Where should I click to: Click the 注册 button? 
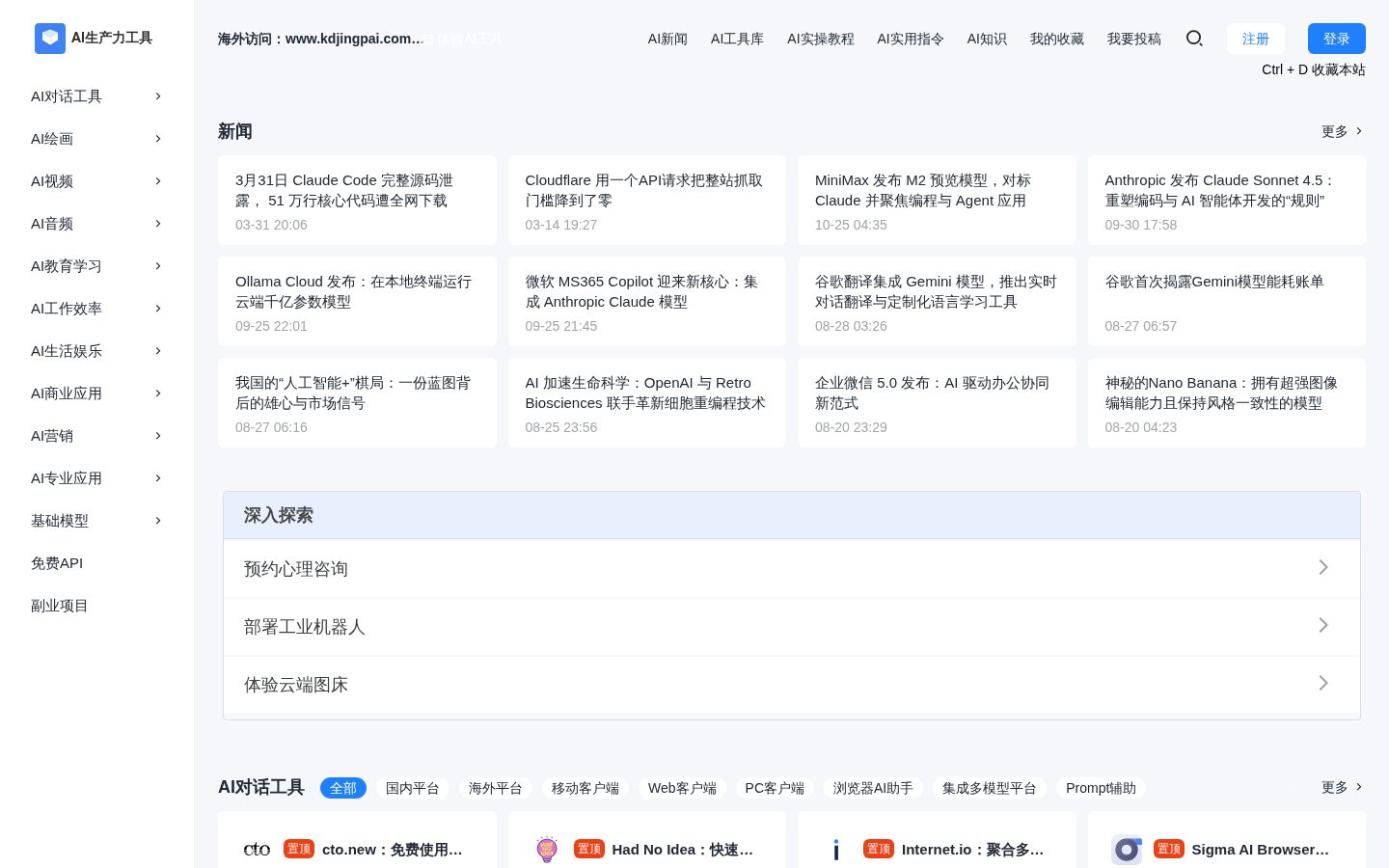tap(1256, 39)
